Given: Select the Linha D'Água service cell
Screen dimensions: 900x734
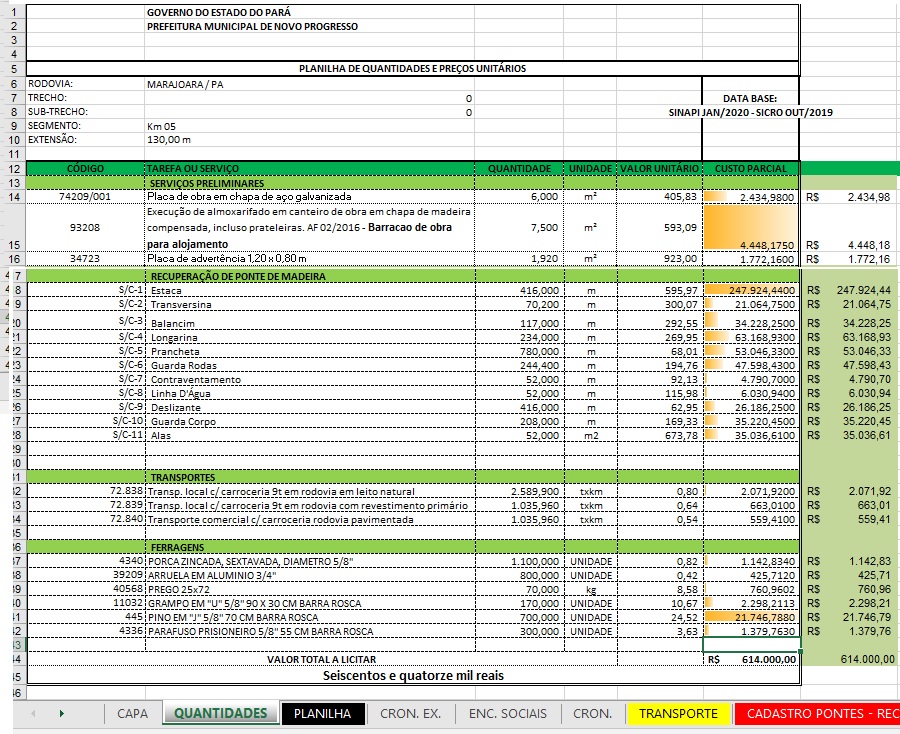Looking at the screenshot, I should [x=309, y=393].
